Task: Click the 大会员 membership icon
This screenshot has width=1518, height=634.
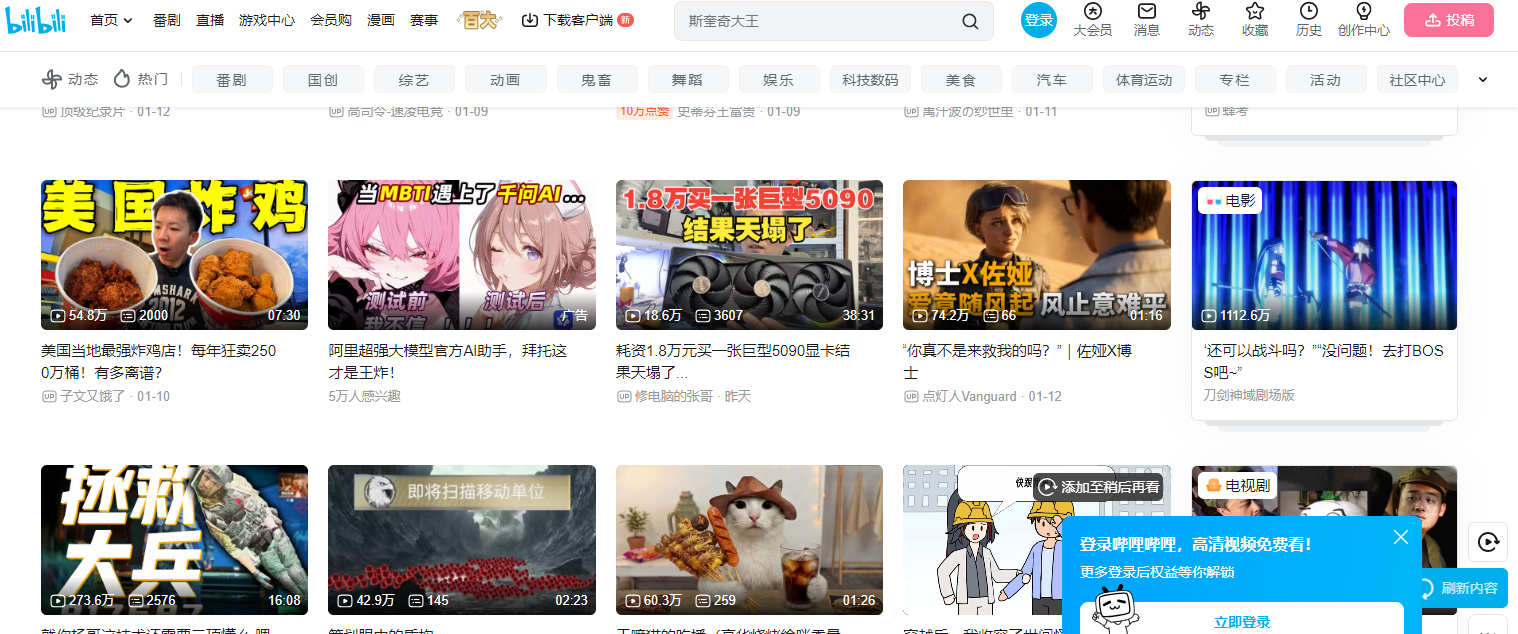Action: pos(1091,20)
